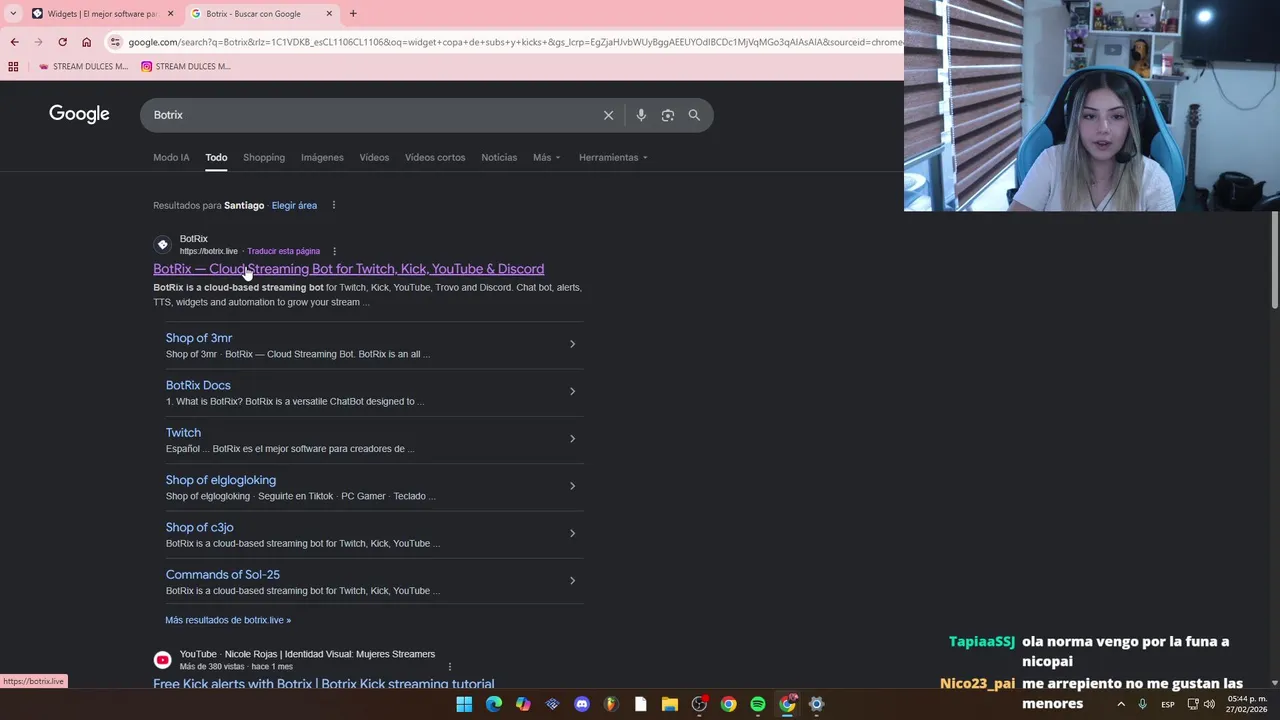Show hidden system tray icons
Image resolution: width=1280 pixels, height=720 pixels.
pos(1121,704)
